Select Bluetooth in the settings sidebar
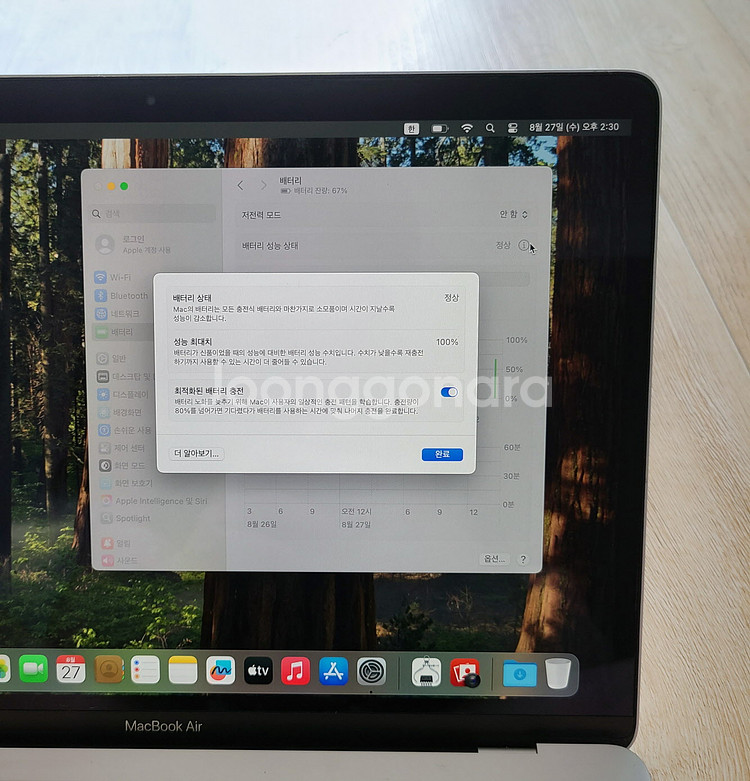The height and width of the screenshot is (781, 750). coord(122,295)
